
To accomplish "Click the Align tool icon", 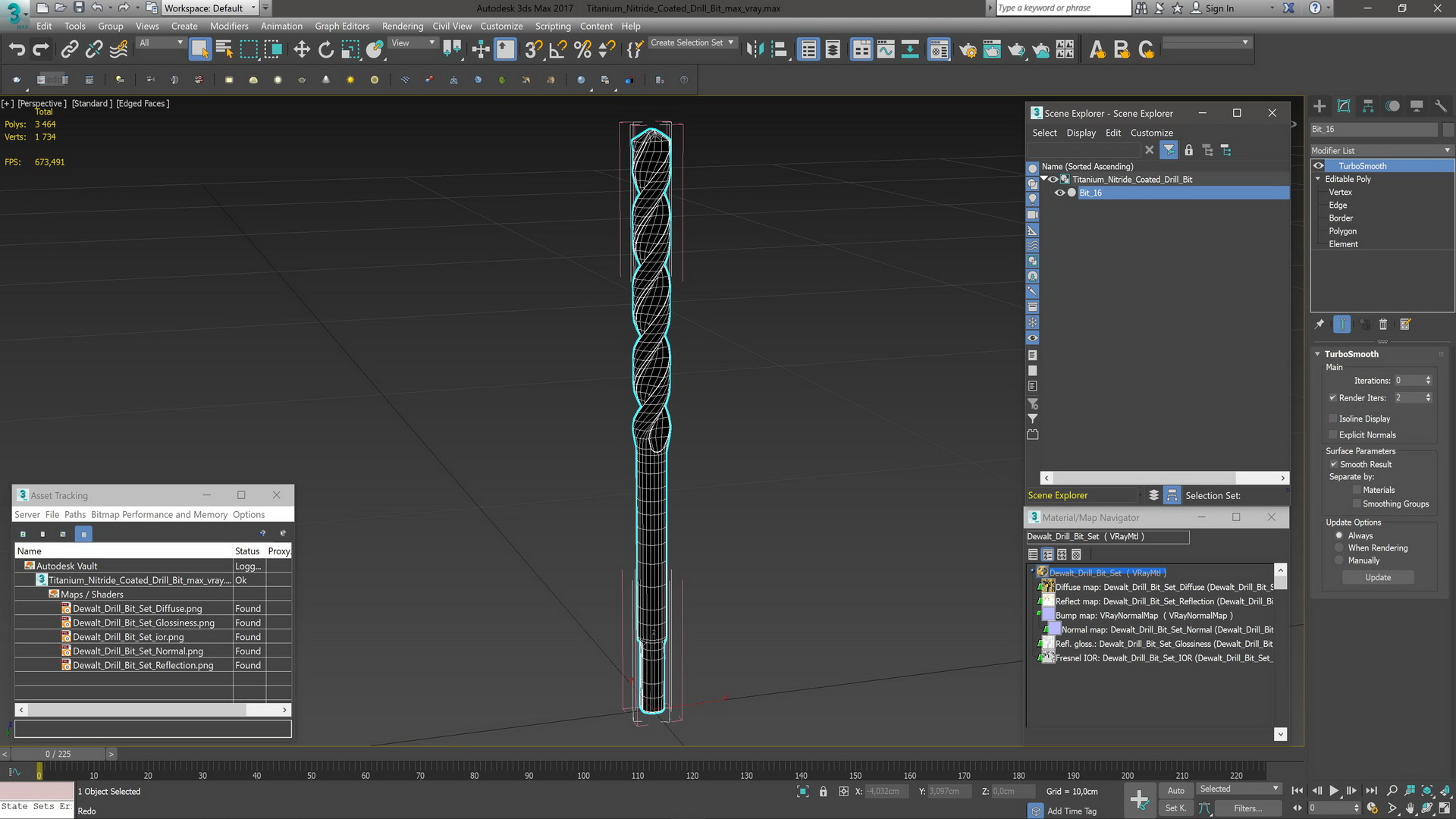I will 779,50.
